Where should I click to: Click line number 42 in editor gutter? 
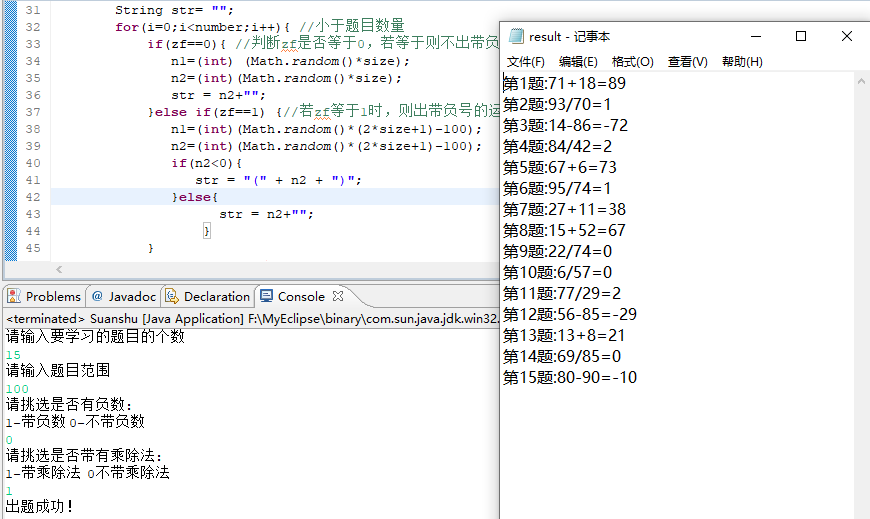[33, 197]
